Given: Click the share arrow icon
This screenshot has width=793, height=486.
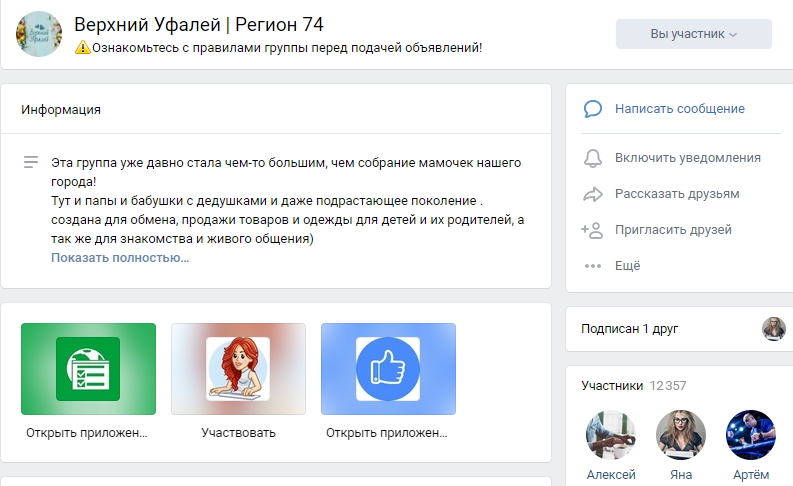Looking at the screenshot, I should tap(593, 194).
